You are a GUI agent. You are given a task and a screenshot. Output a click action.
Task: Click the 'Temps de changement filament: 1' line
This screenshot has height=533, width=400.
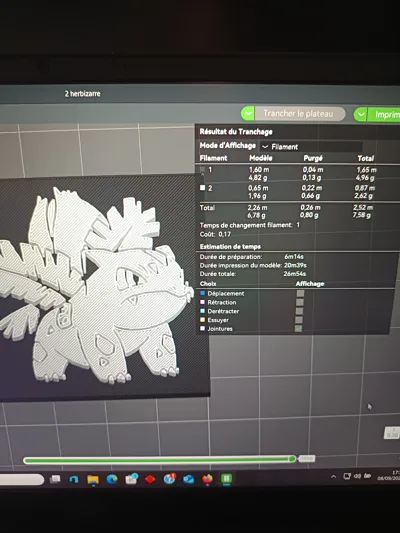pyautogui.click(x=250, y=225)
